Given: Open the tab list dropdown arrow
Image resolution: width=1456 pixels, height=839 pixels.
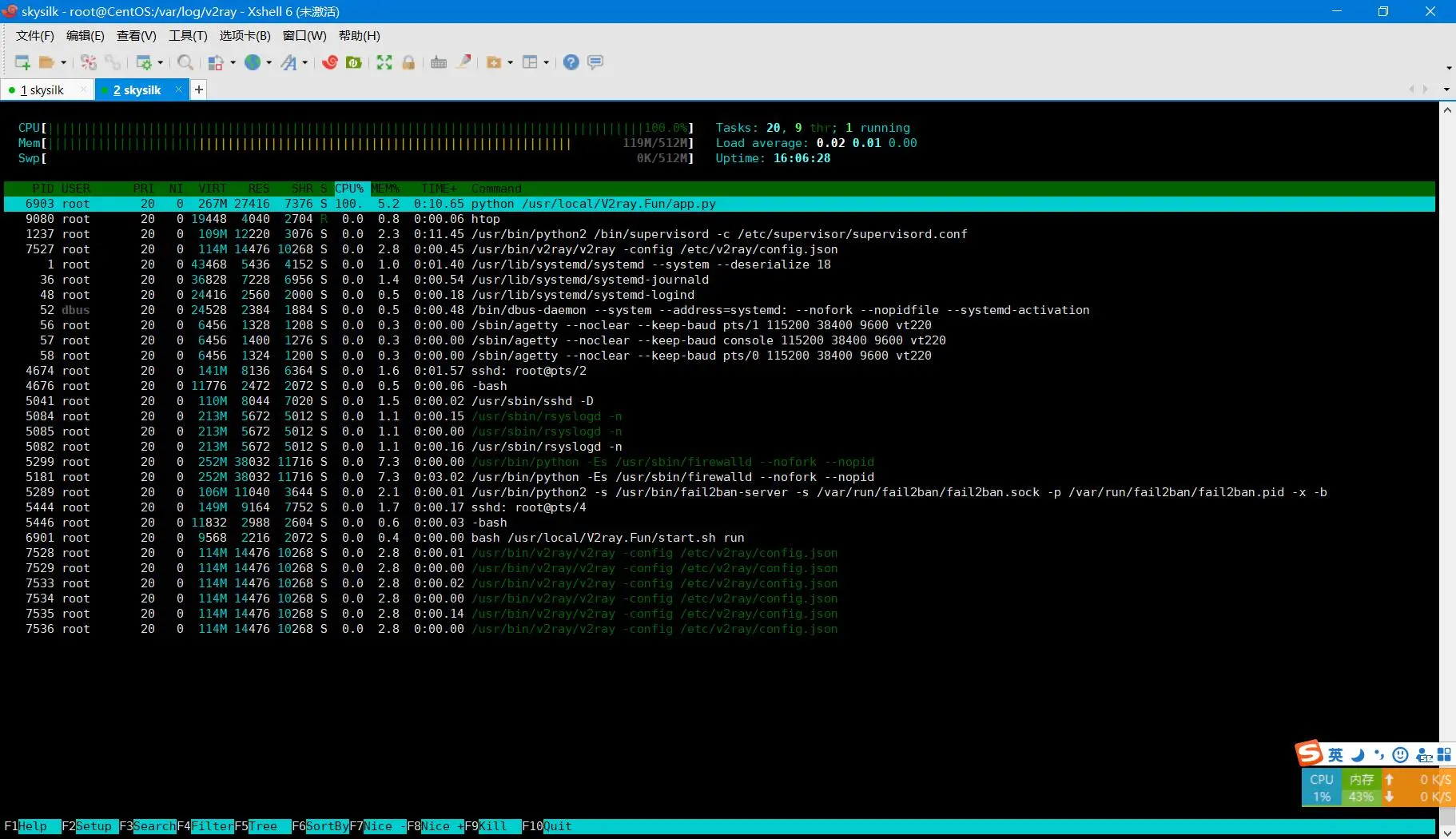Looking at the screenshot, I should click(x=1446, y=89).
